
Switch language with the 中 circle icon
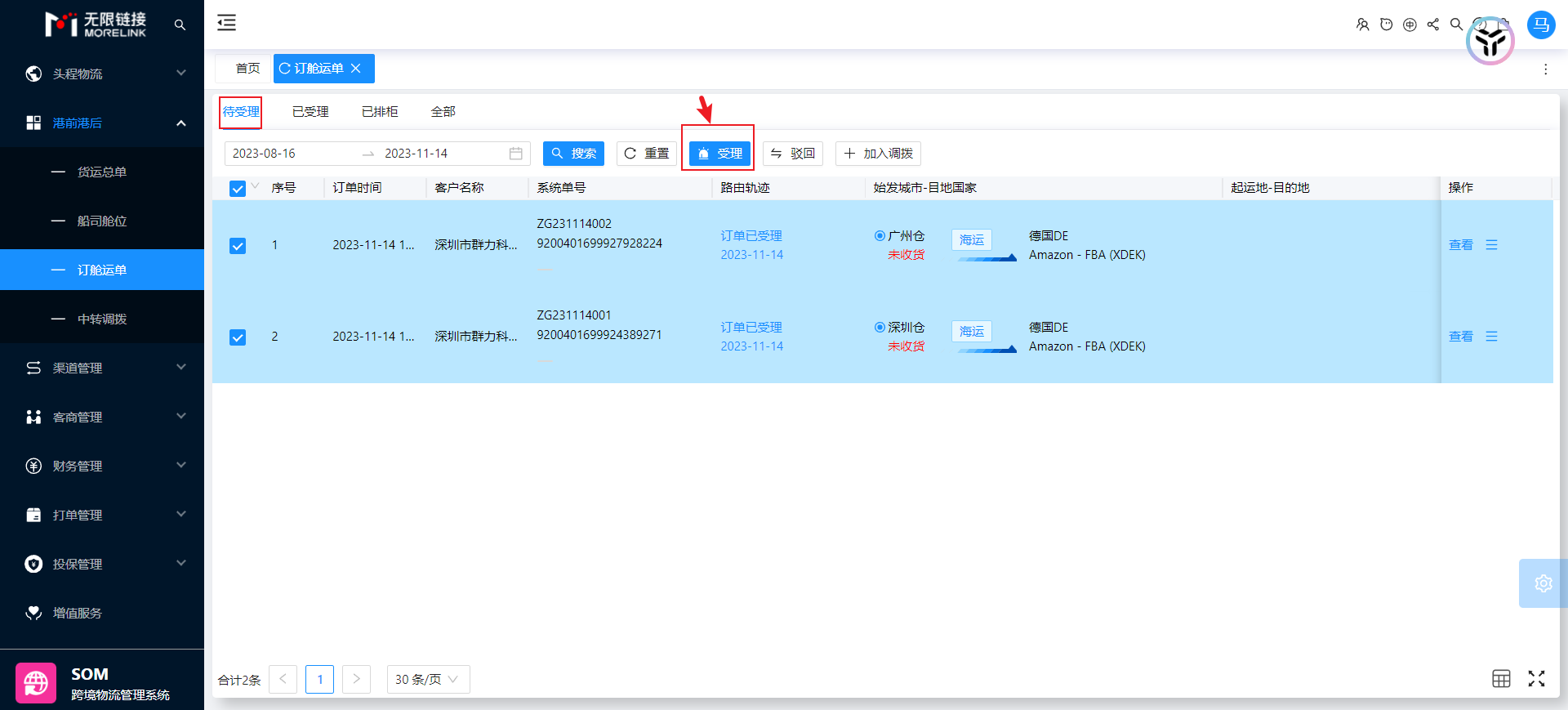pyautogui.click(x=1410, y=25)
